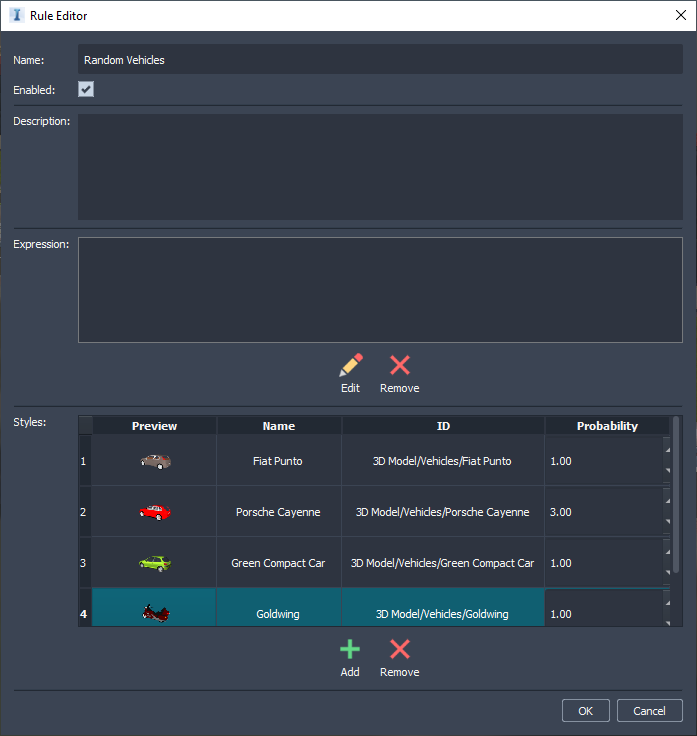Select row header number 3
Image resolution: width=697 pixels, height=736 pixels.
click(x=84, y=562)
